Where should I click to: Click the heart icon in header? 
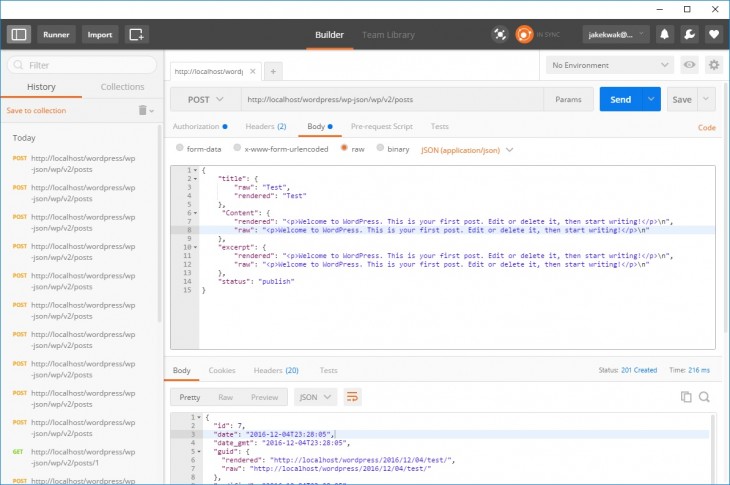pos(713,34)
